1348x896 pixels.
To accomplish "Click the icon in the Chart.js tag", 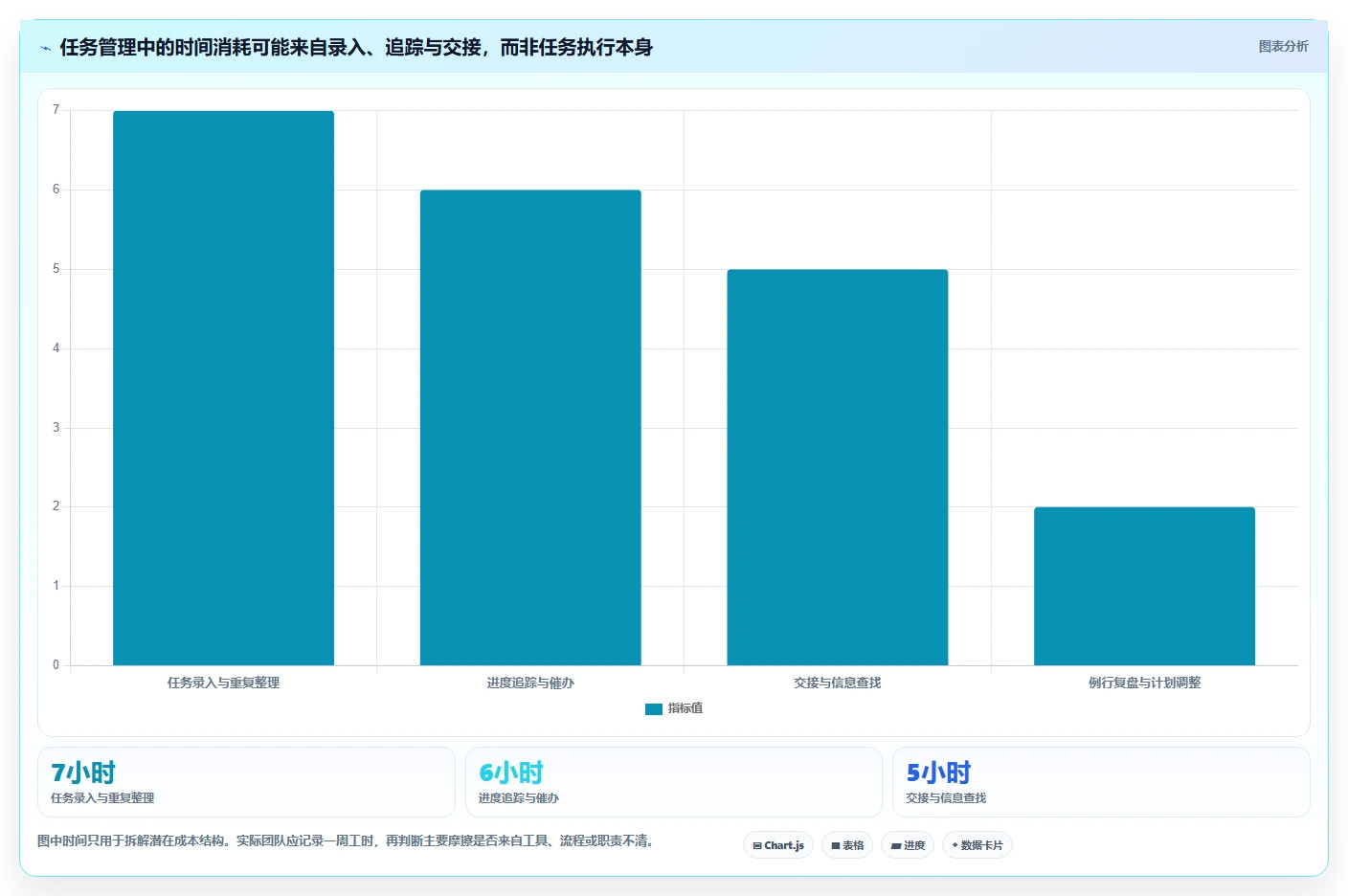I will pyautogui.click(x=757, y=846).
